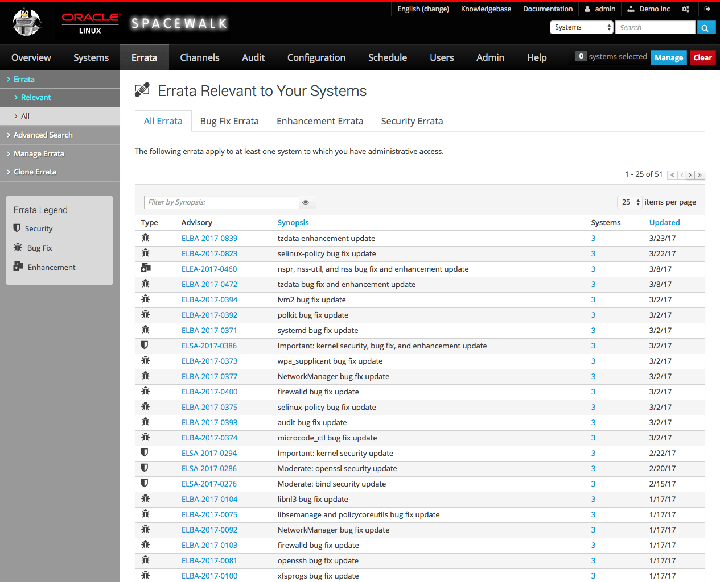
Task: Click the bug fix icon for ELBA-2017-0839
Action: coord(146,237)
